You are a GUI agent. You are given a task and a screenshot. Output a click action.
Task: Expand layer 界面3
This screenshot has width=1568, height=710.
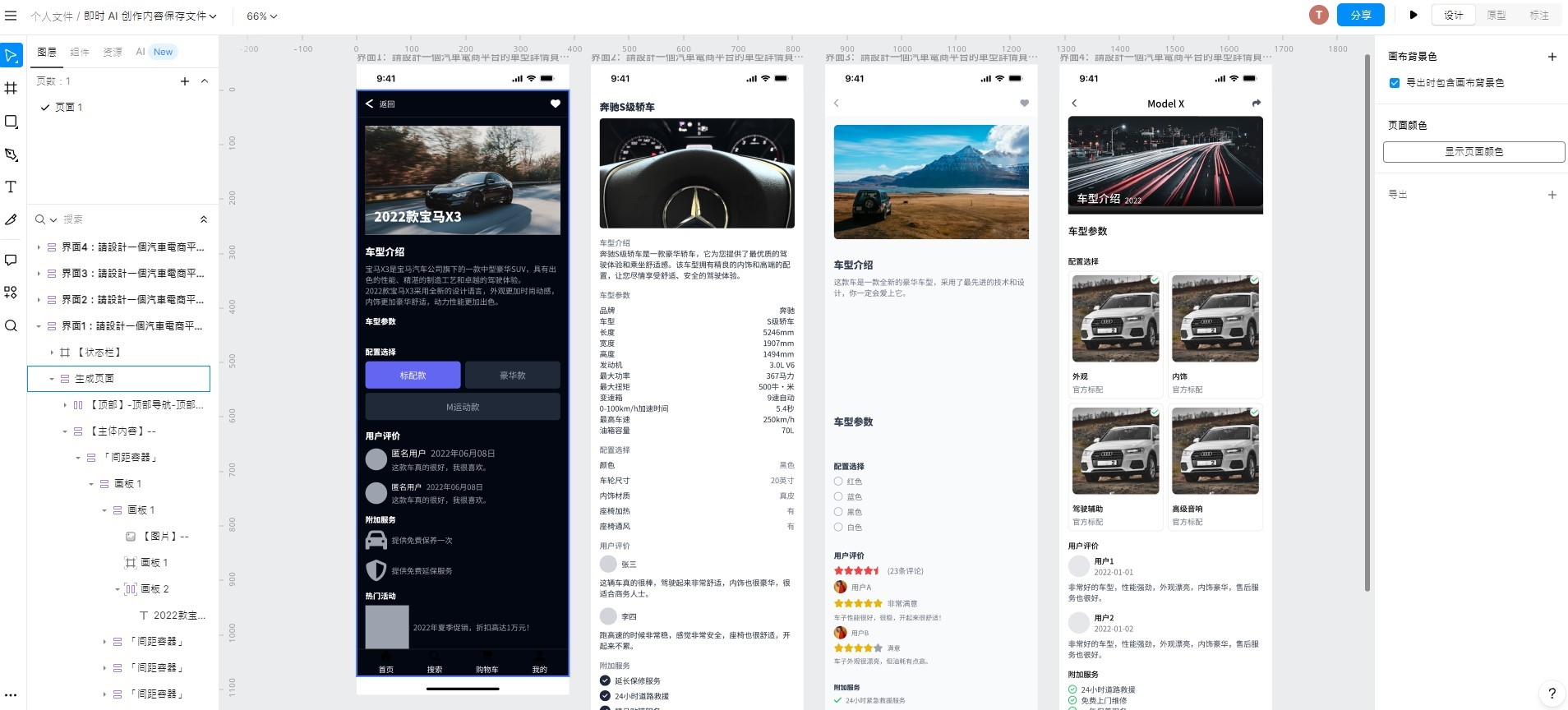tap(39, 273)
